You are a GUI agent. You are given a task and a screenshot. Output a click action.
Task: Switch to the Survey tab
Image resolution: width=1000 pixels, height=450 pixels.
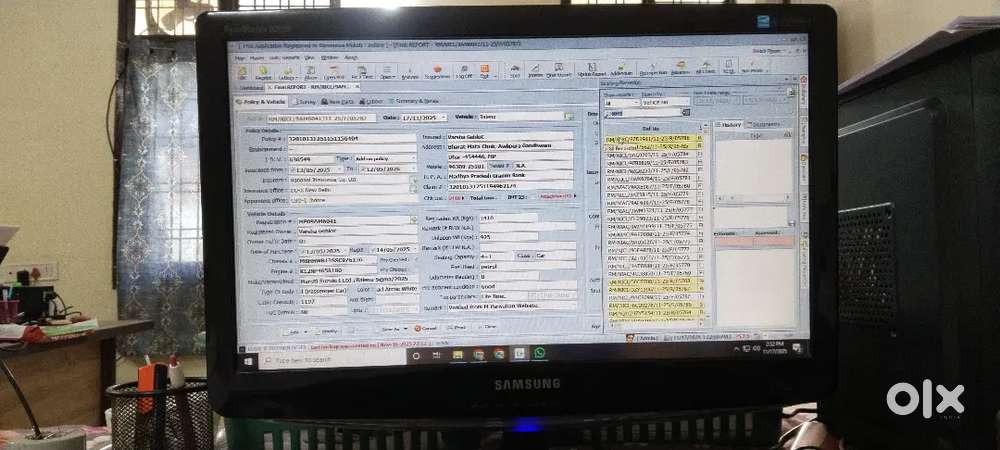(x=305, y=101)
